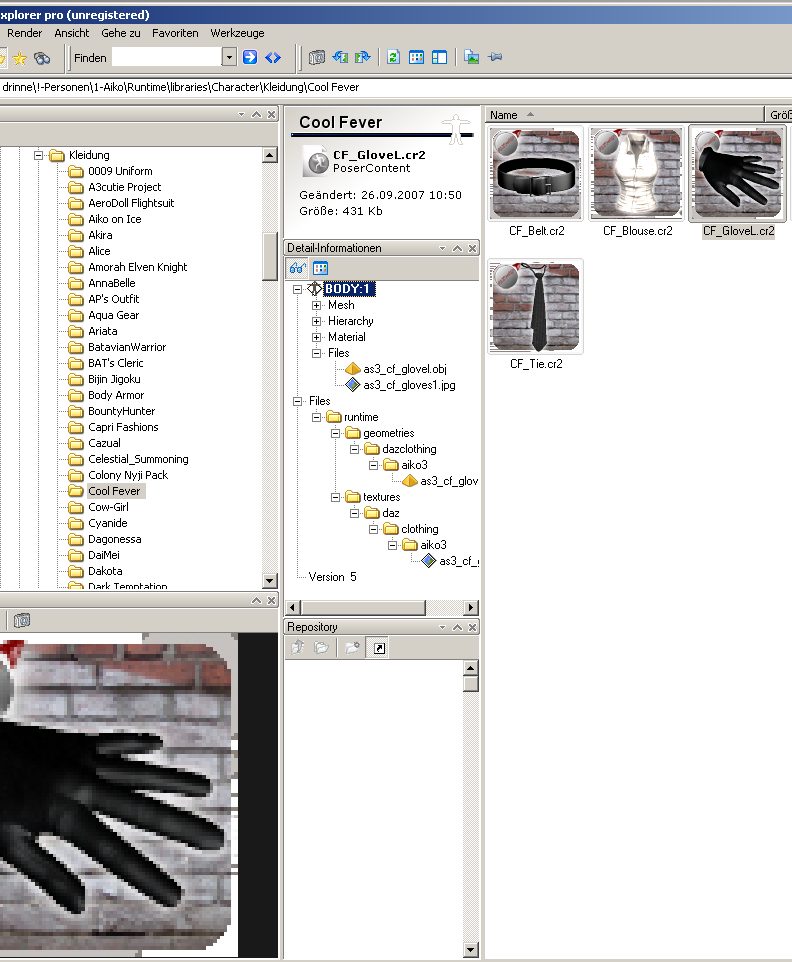Click the Repository folder with gear icon
Screen dimensions: 792x962
point(352,648)
